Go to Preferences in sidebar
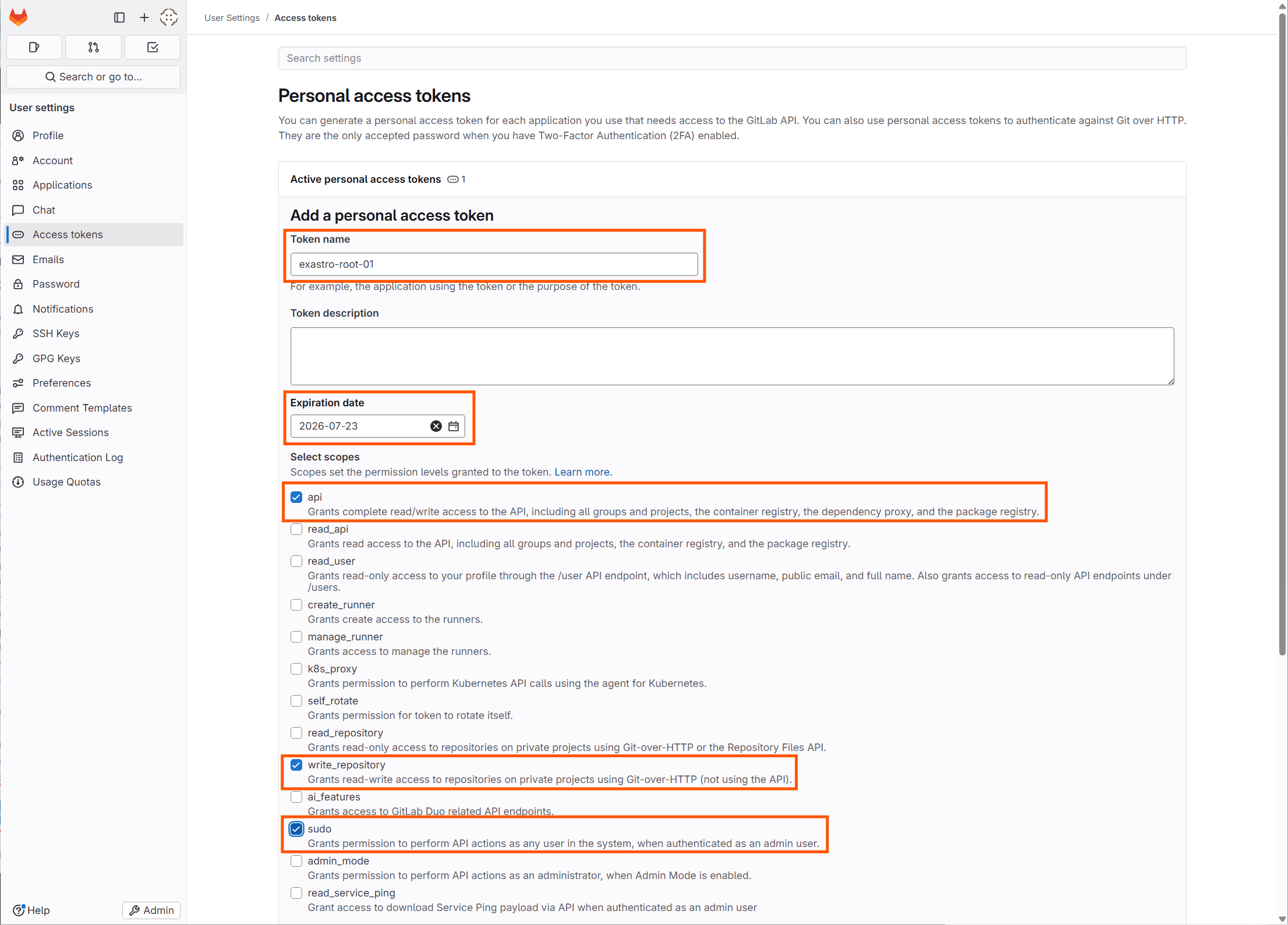The height and width of the screenshot is (925, 1288). point(62,383)
